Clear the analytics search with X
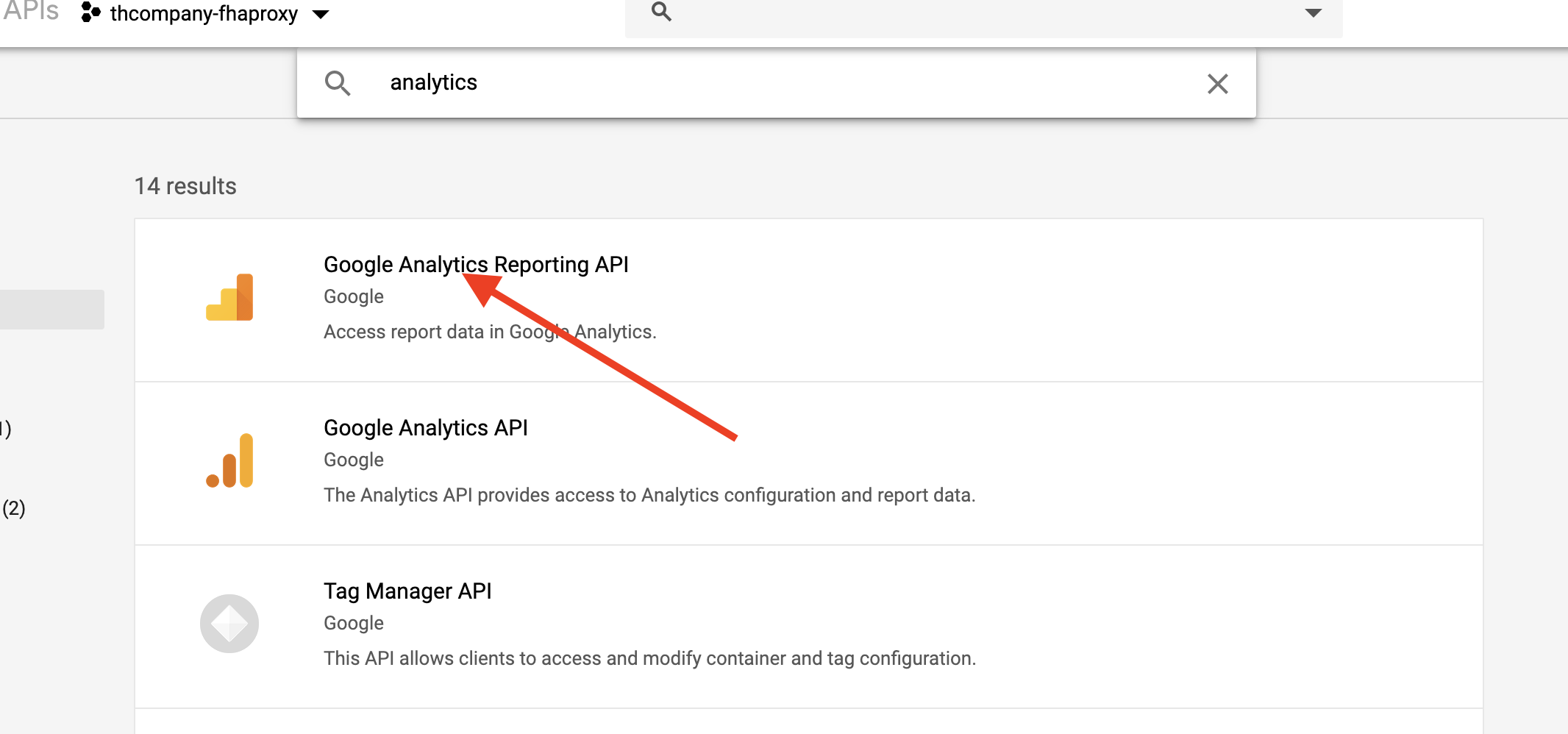This screenshot has height=734, width=1568. 1218,84
